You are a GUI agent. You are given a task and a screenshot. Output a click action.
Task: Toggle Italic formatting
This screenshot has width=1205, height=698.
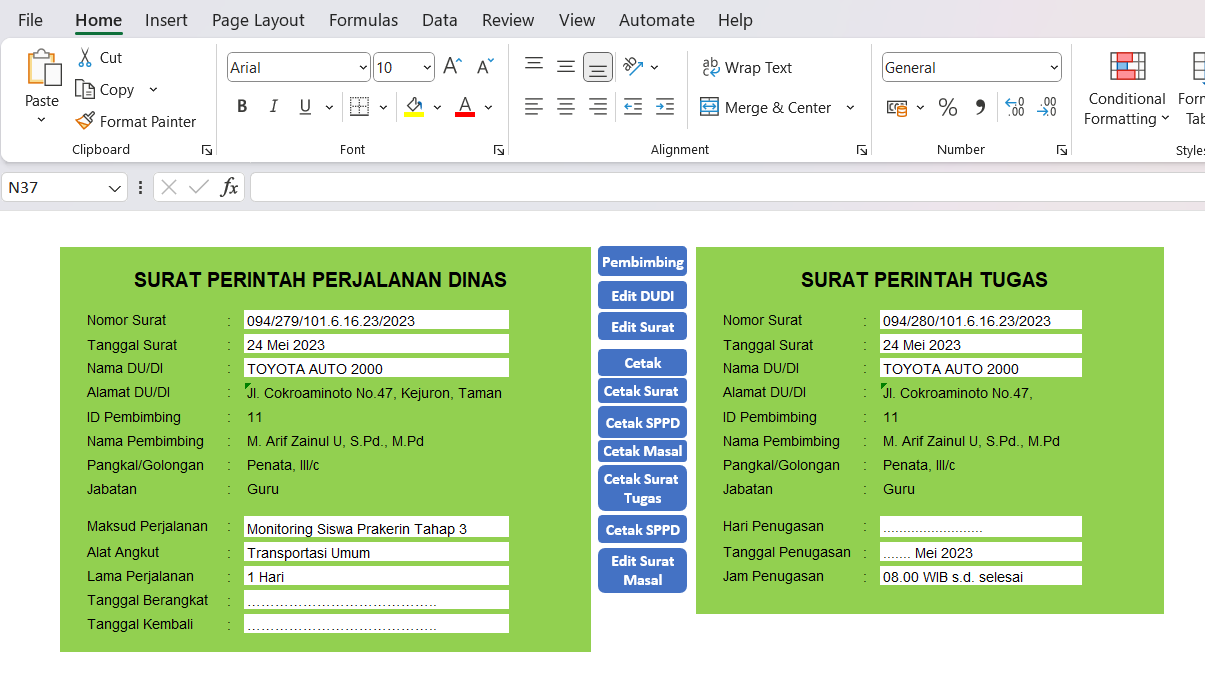pos(273,107)
